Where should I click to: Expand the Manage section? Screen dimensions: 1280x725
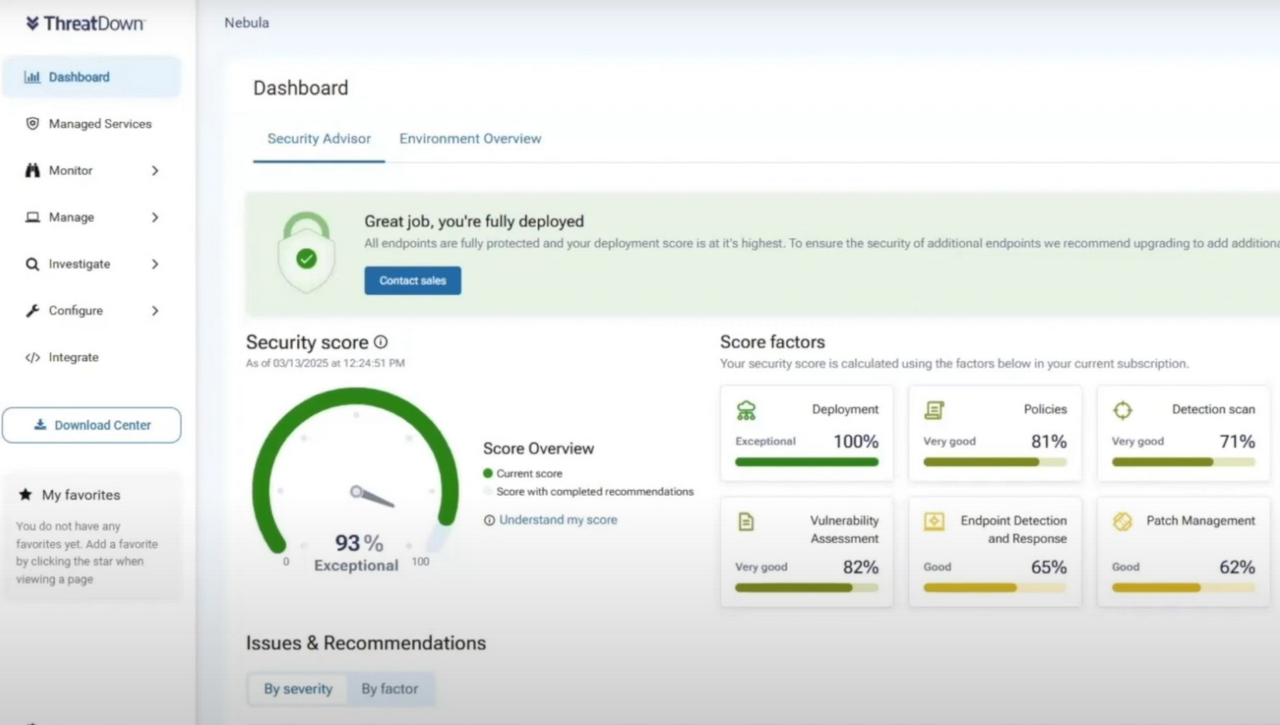click(155, 217)
